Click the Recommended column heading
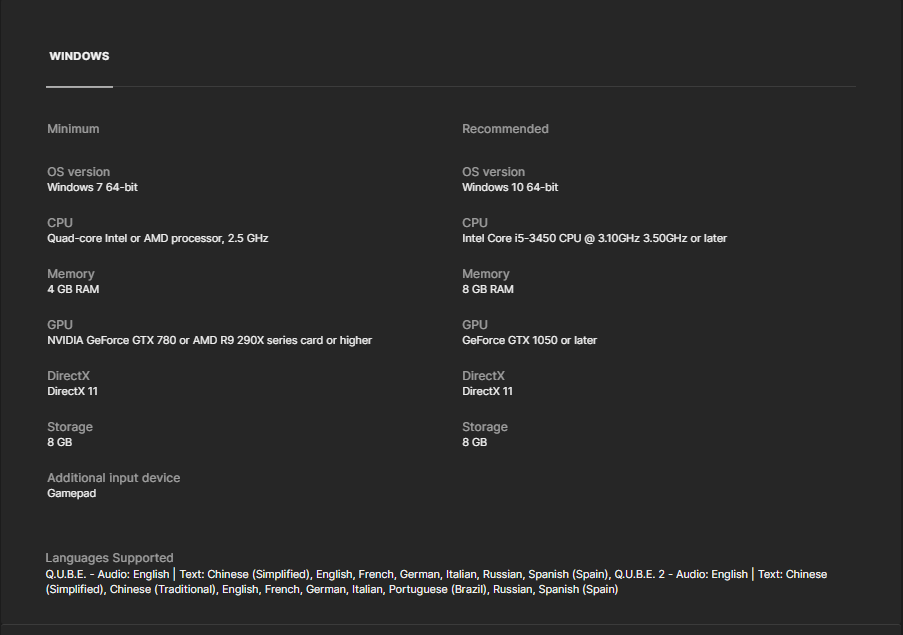The height and width of the screenshot is (635, 903). point(505,129)
